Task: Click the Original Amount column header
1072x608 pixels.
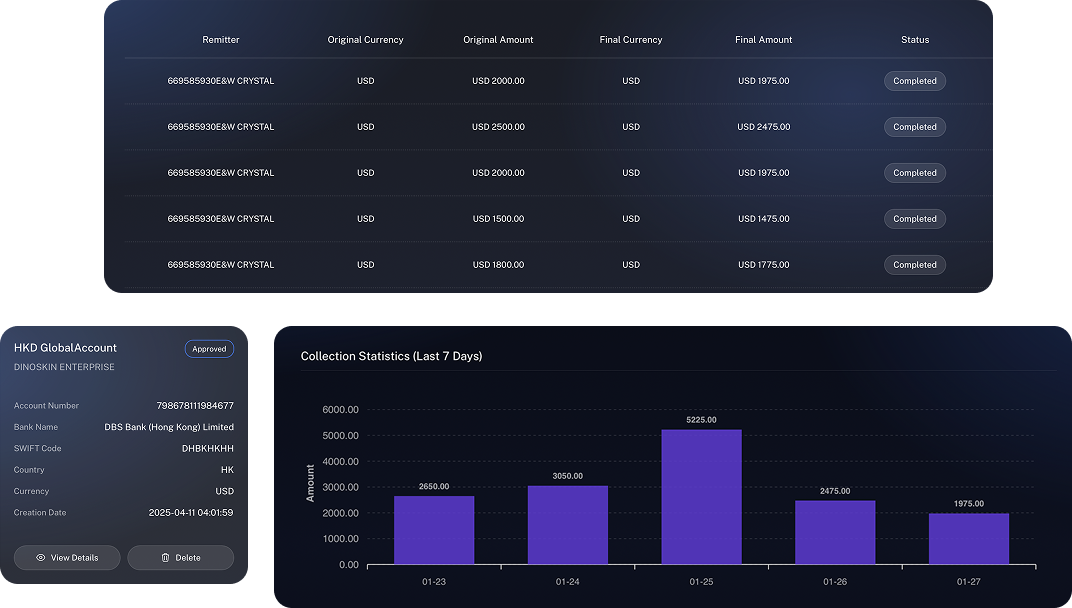Action: pos(498,40)
